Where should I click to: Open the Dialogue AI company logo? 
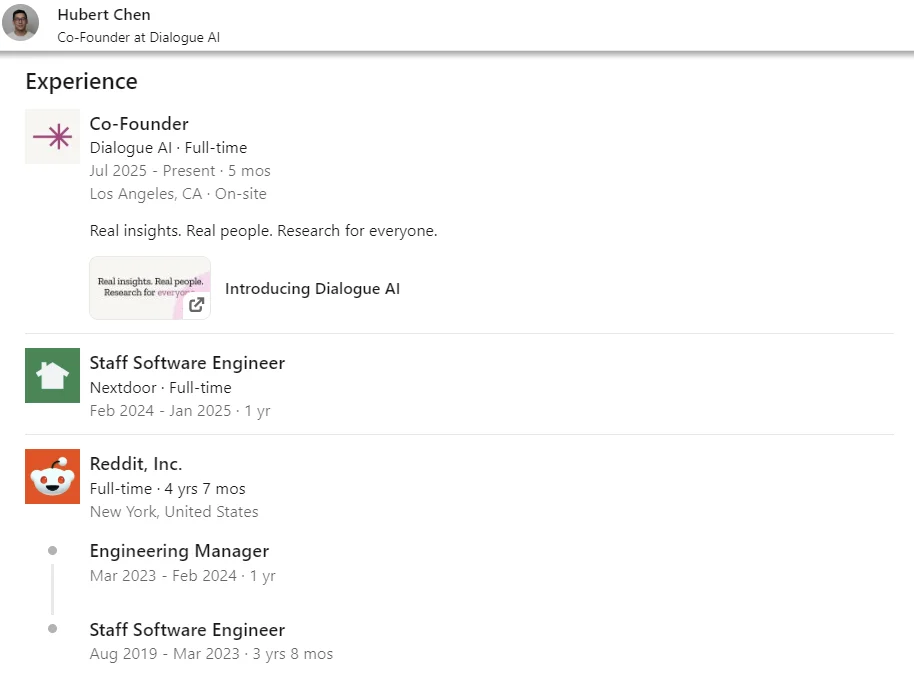pos(52,136)
